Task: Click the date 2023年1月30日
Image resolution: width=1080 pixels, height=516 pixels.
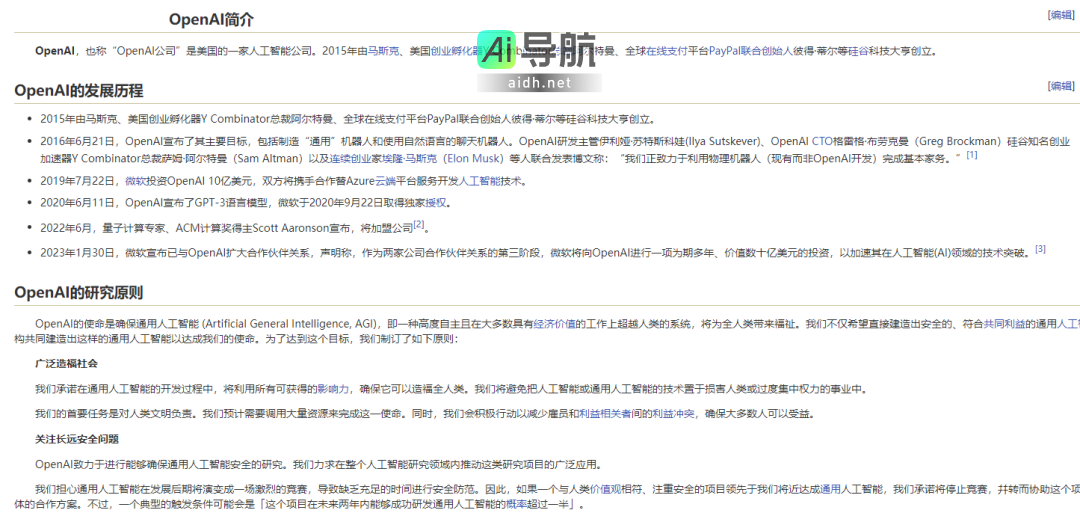Action: (x=75, y=252)
